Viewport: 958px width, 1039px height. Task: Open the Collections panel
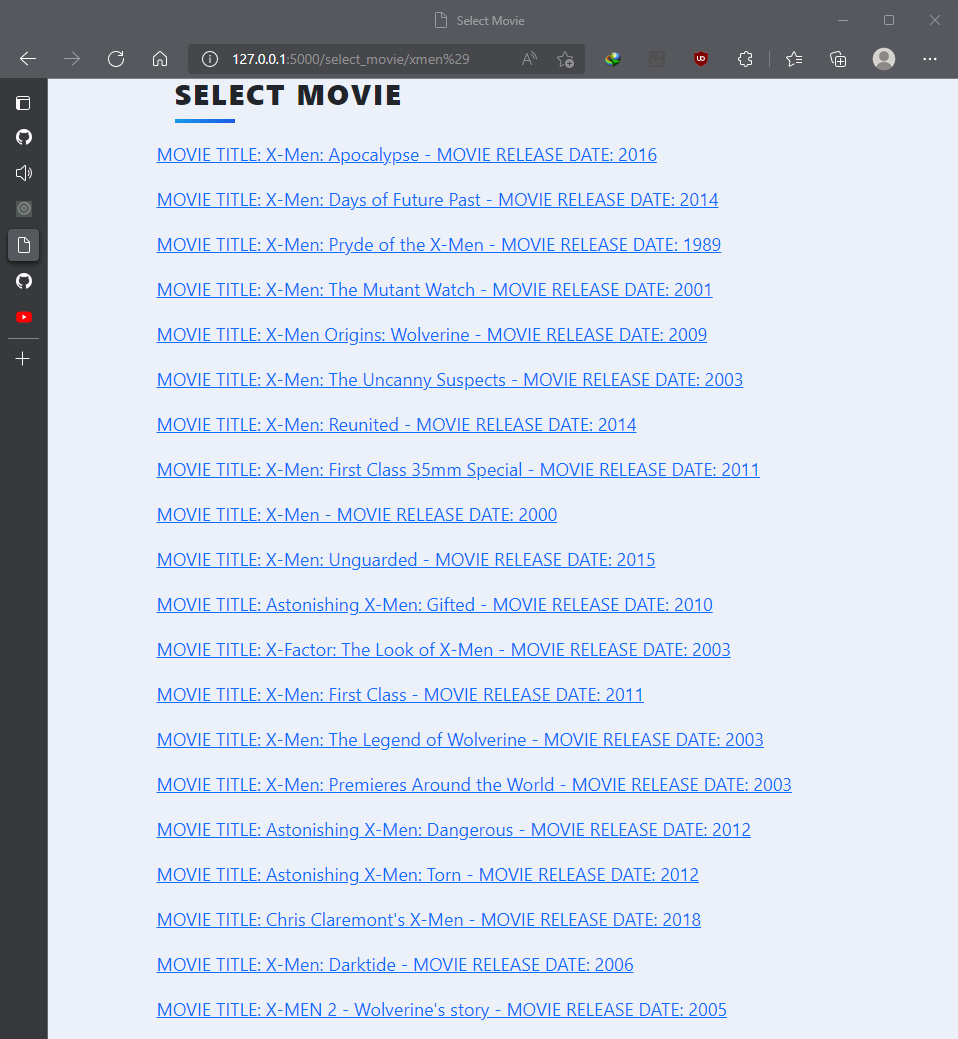click(x=838, y=59)
